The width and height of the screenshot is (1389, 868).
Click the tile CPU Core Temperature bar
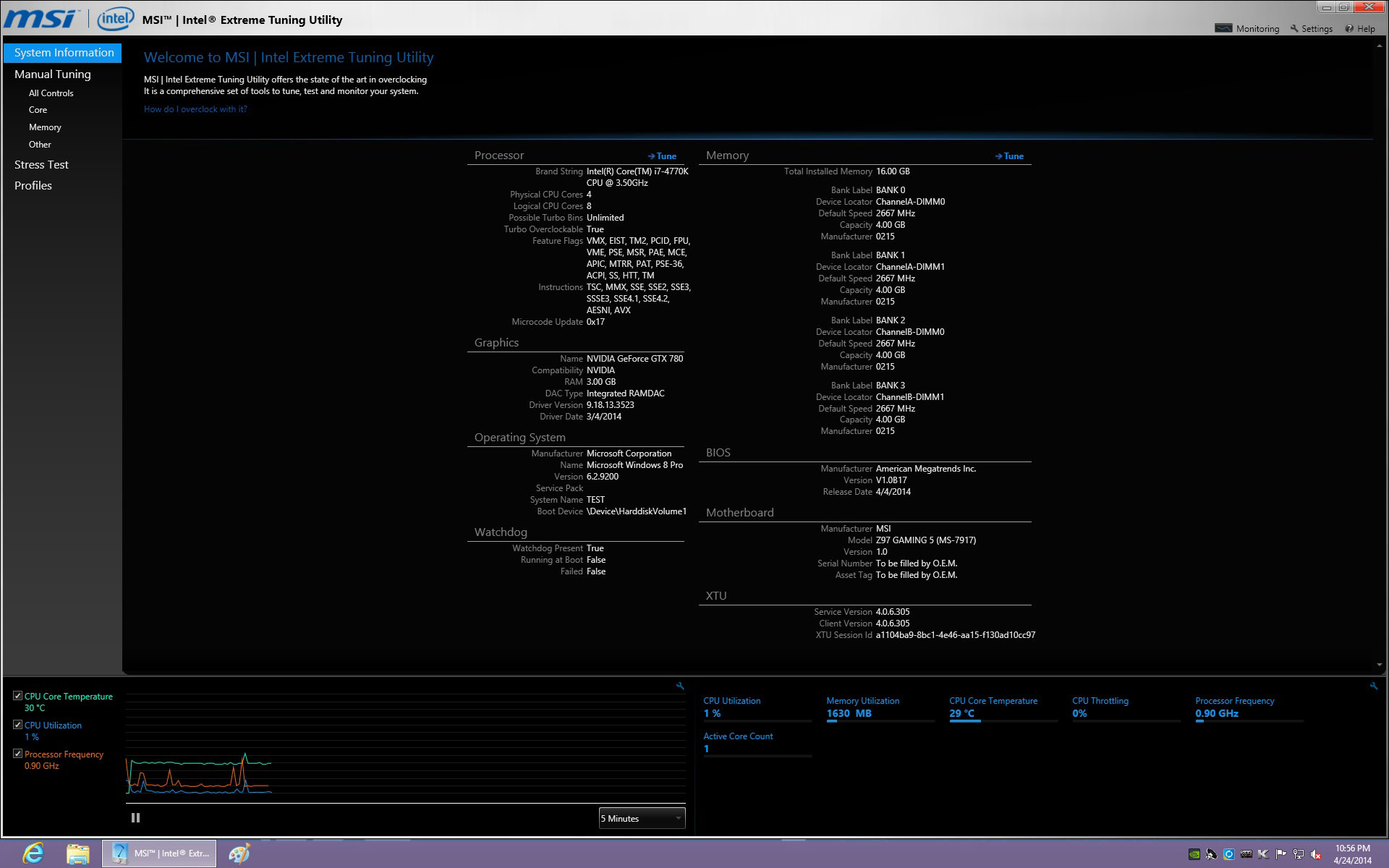pos(1003,720)
